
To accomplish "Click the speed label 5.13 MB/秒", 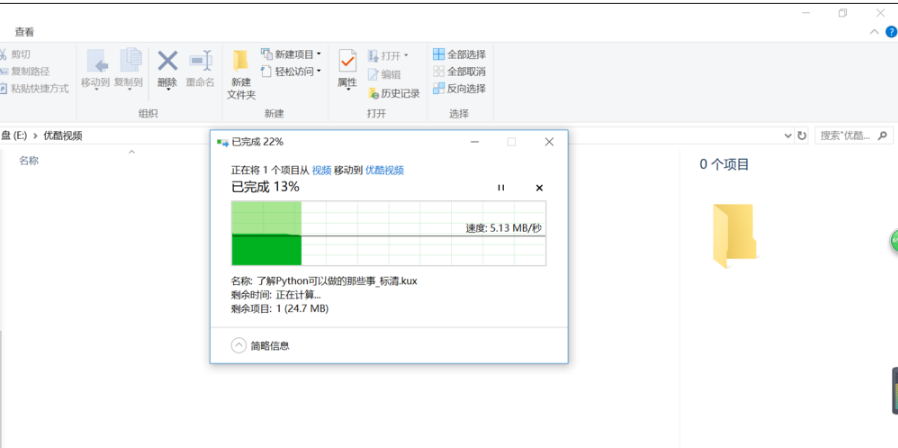I will [503, 228].
